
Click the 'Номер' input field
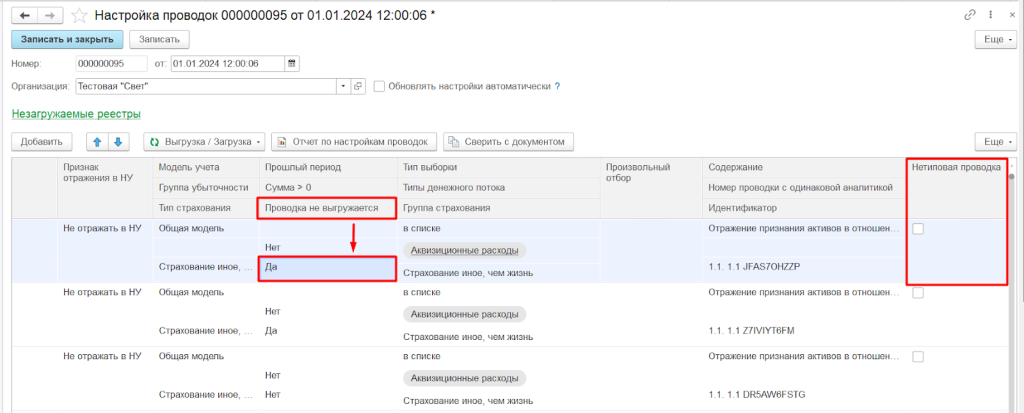tap(119, 63)
